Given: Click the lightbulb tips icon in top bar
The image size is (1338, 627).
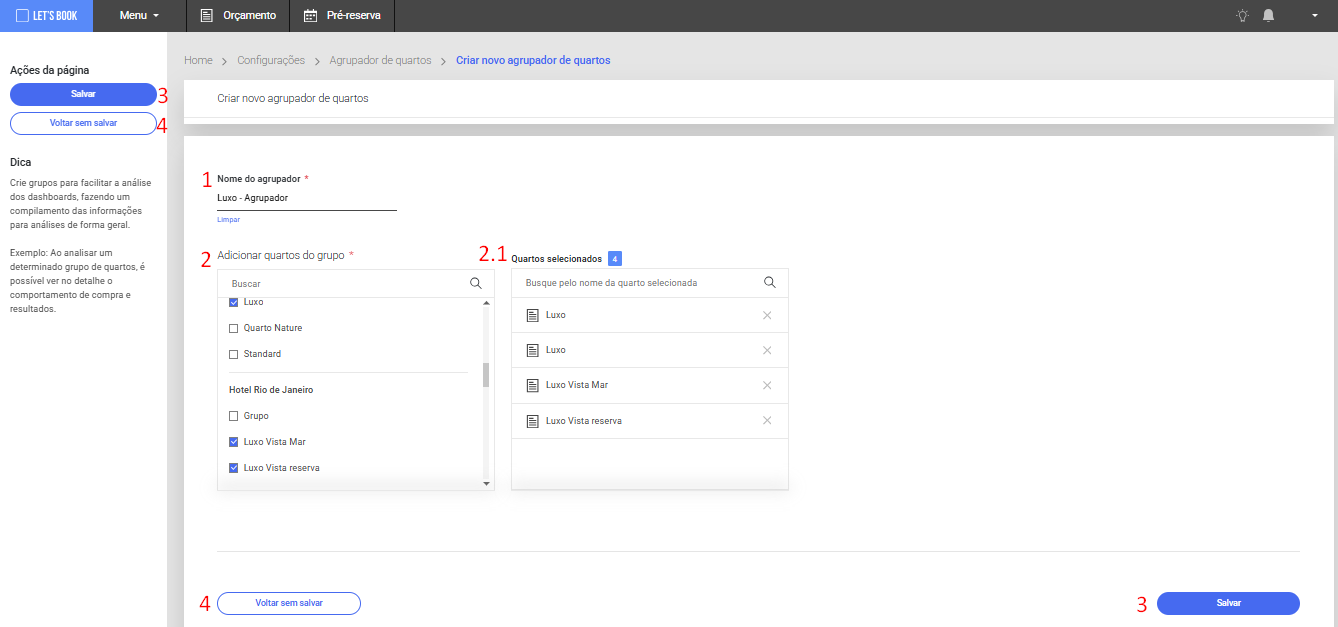Looking at the screenshot, I should pos(1242,16).
